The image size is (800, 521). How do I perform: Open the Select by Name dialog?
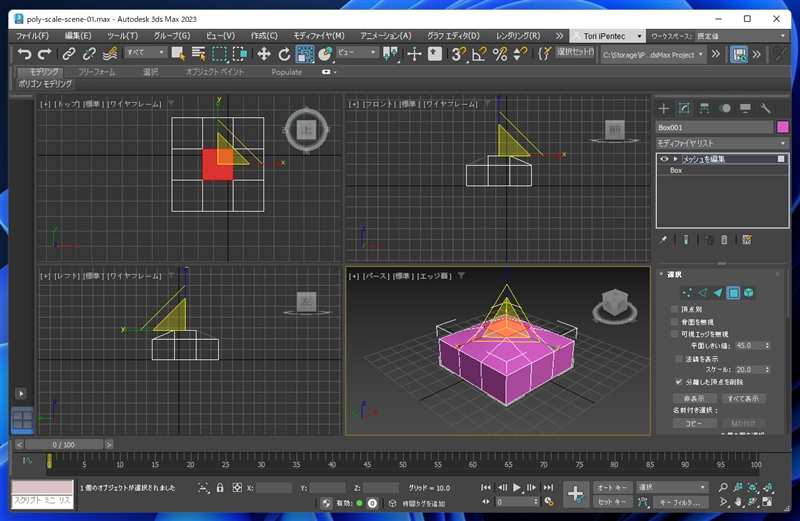tap(198, 54)
